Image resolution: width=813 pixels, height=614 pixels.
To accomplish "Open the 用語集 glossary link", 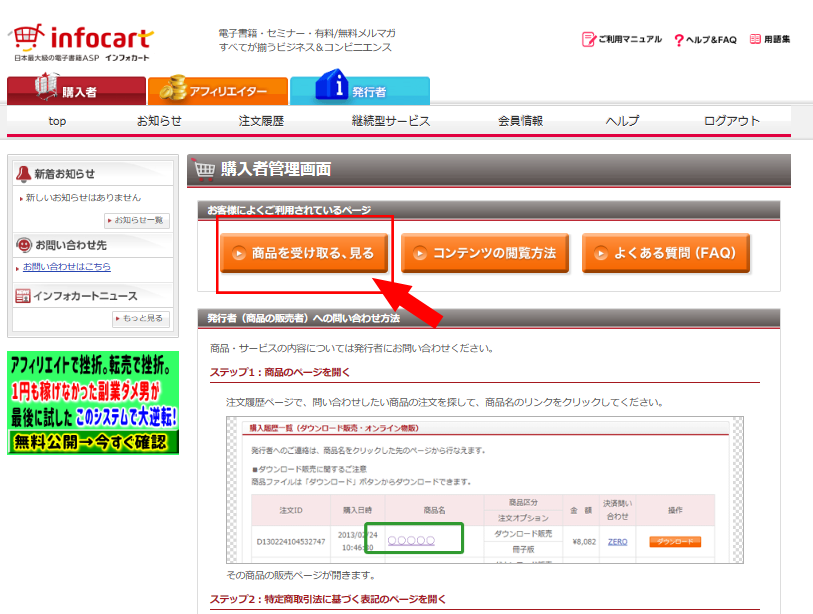I will 769,39.
